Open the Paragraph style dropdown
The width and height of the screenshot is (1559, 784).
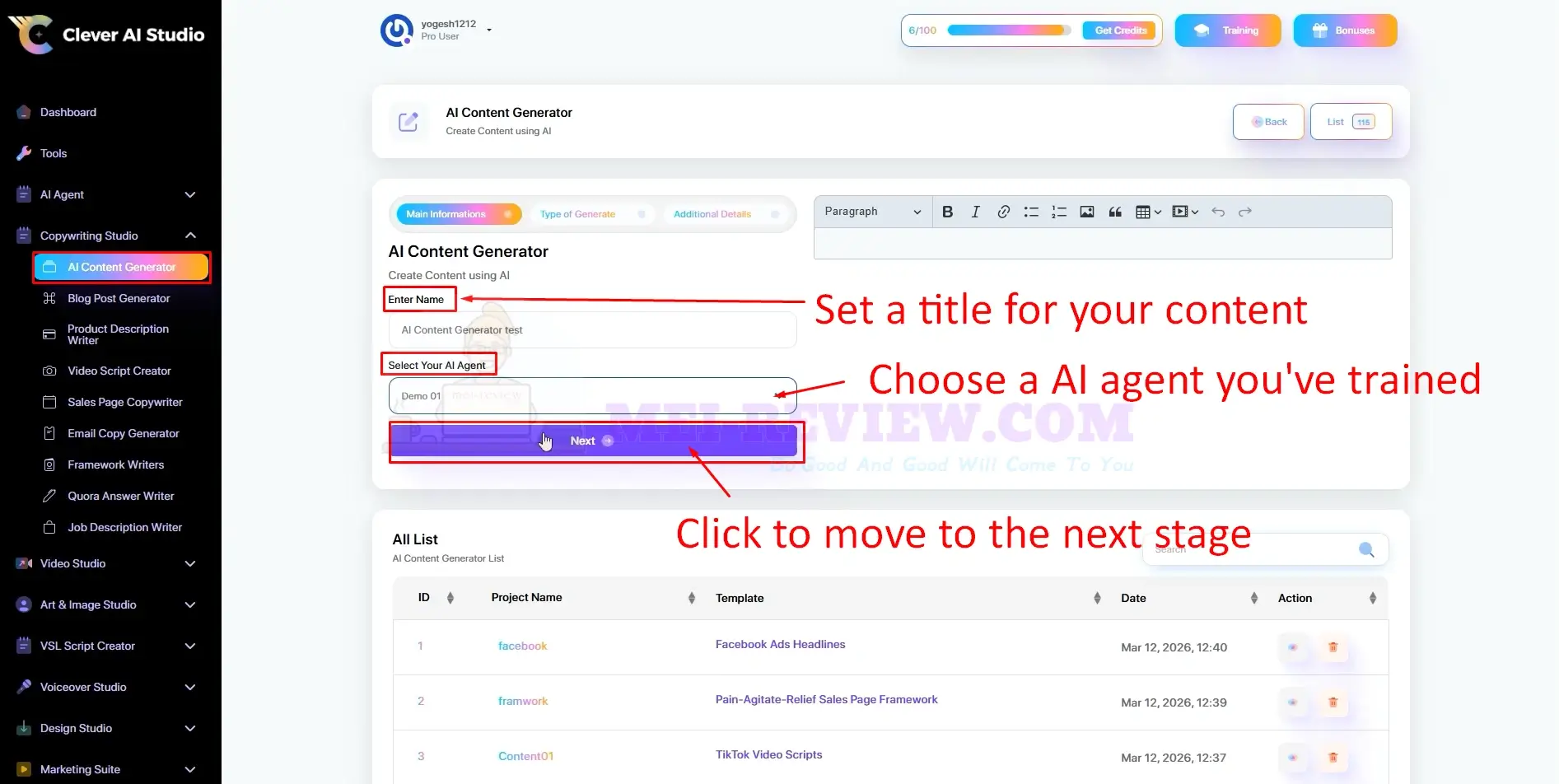pyautogui.click(x=873, y=212)
